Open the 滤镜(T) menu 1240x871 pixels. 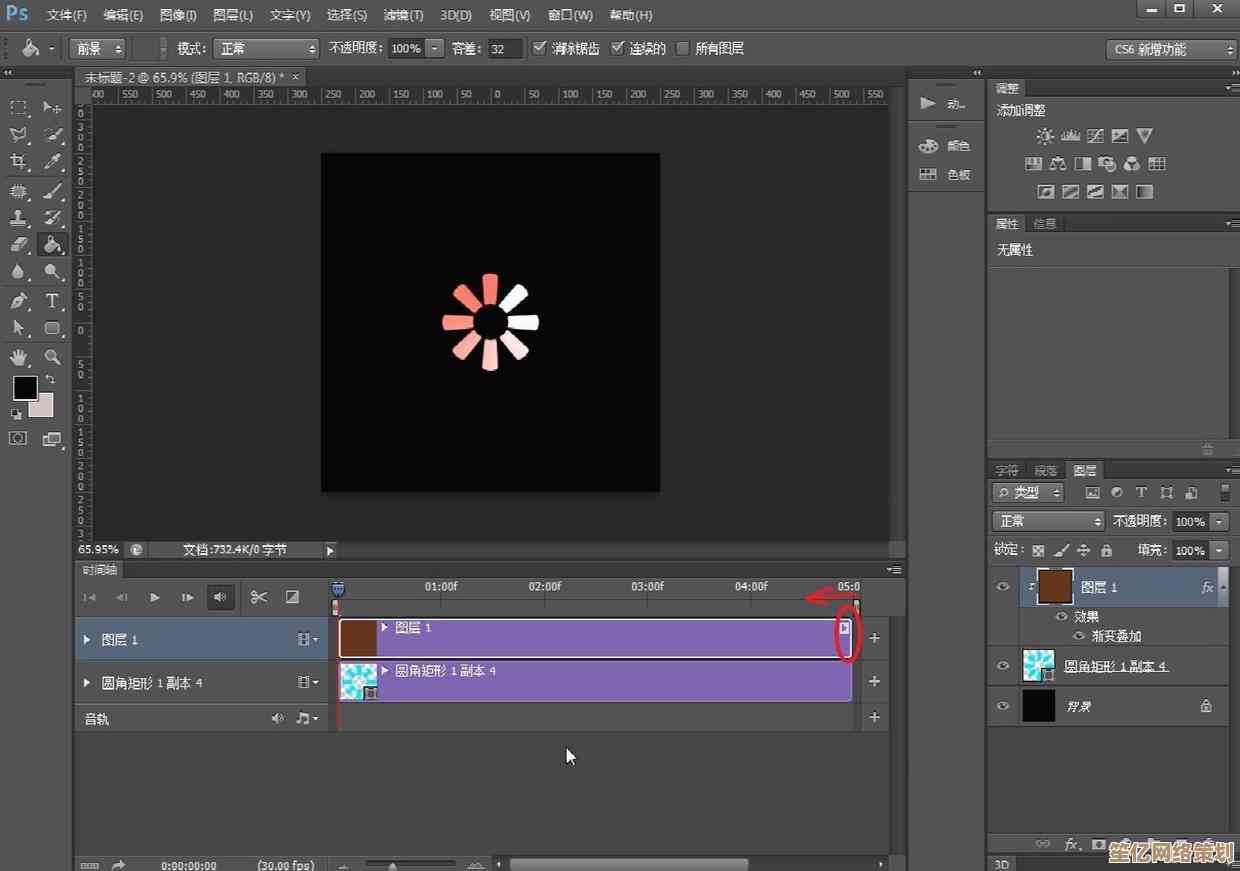click(x=404, y=15)
